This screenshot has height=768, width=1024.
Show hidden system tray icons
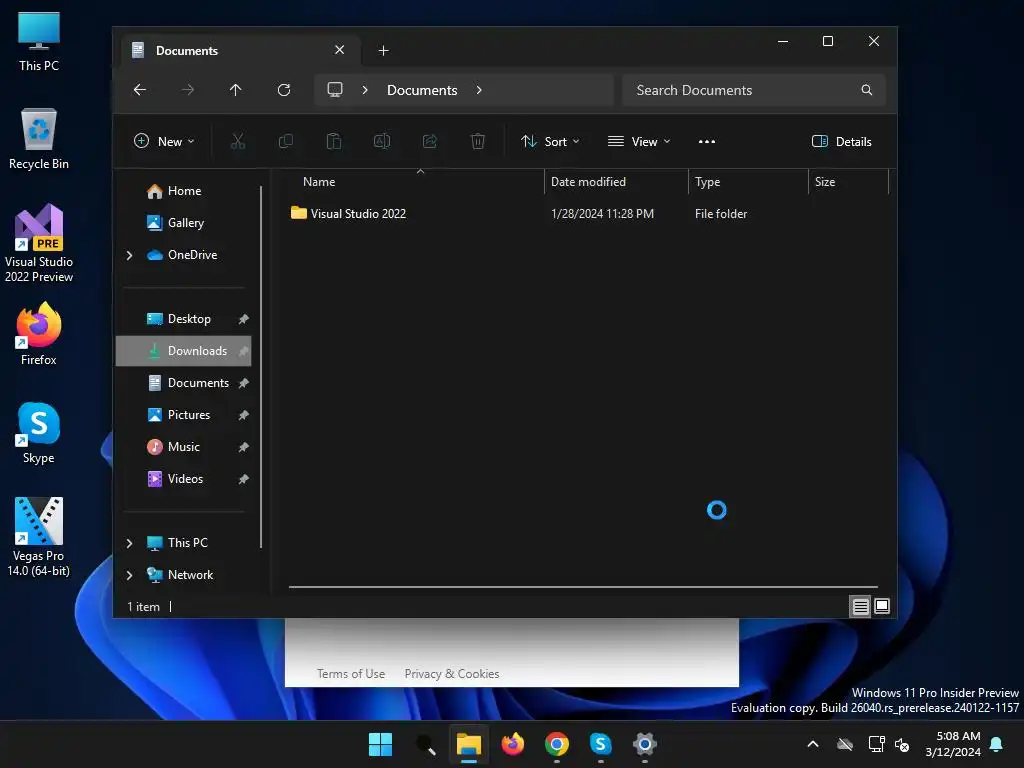(x=813, y=744)
